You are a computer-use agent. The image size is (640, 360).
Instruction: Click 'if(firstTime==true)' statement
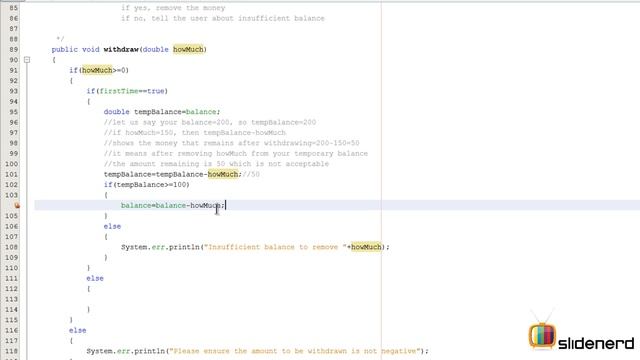tap(127, 91)
